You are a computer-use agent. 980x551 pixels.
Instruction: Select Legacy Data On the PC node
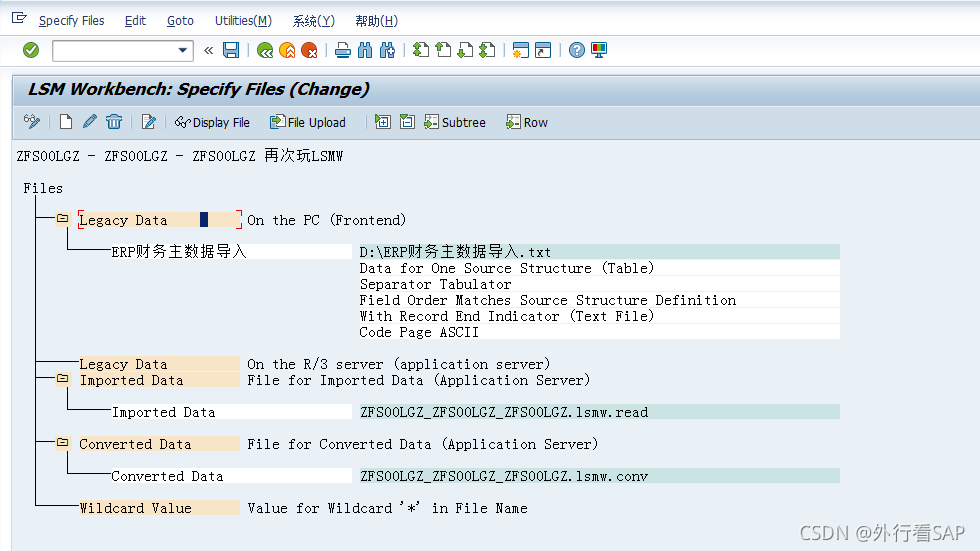[x=159, y=220]
